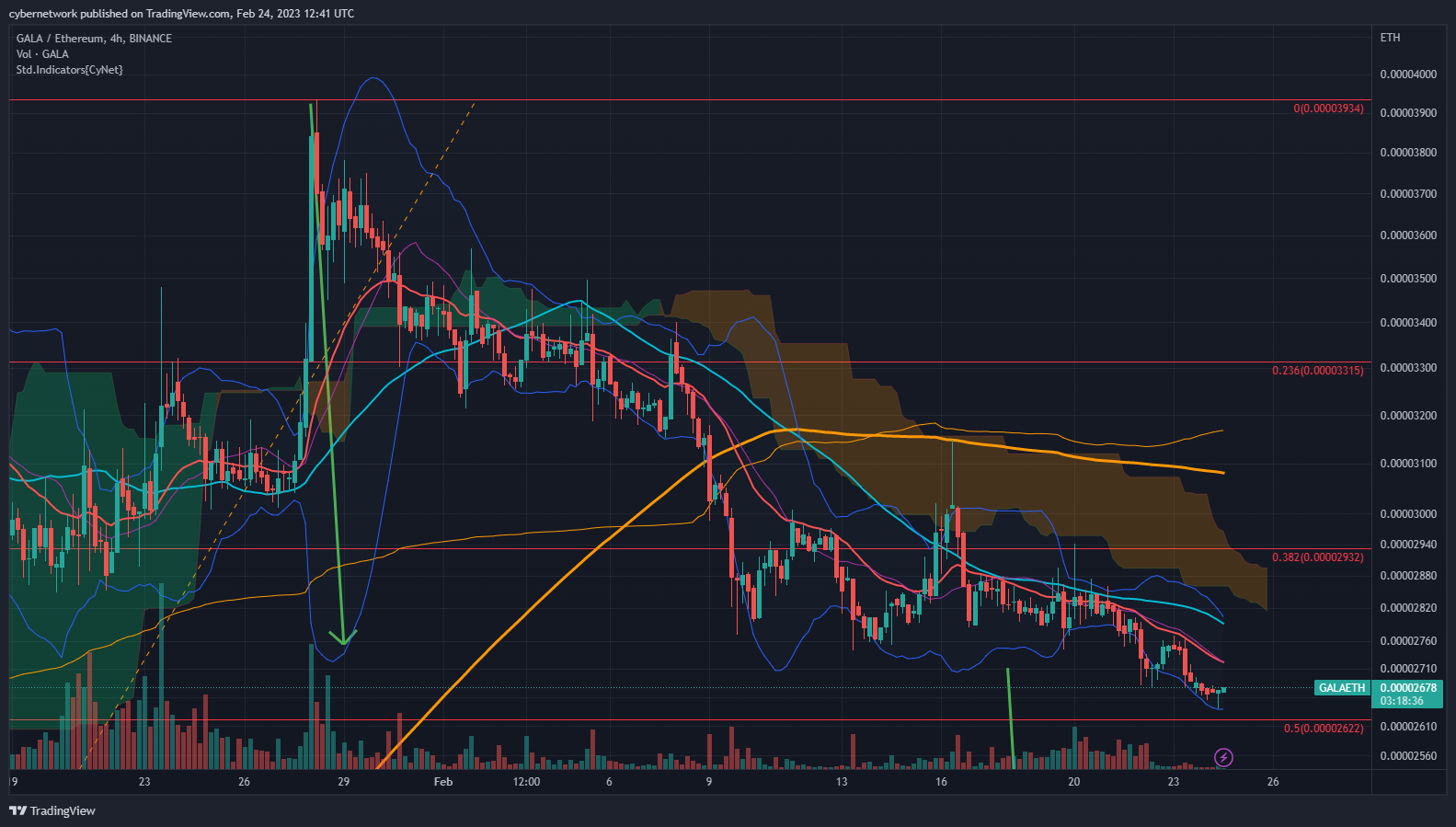The image size is (1456, 827).
Task: Click the countdown timer 03:18:36
Action: [1402, 701]
